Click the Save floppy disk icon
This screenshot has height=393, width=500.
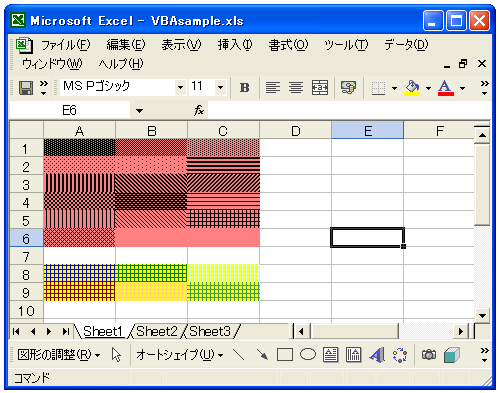tap(26, 88)
